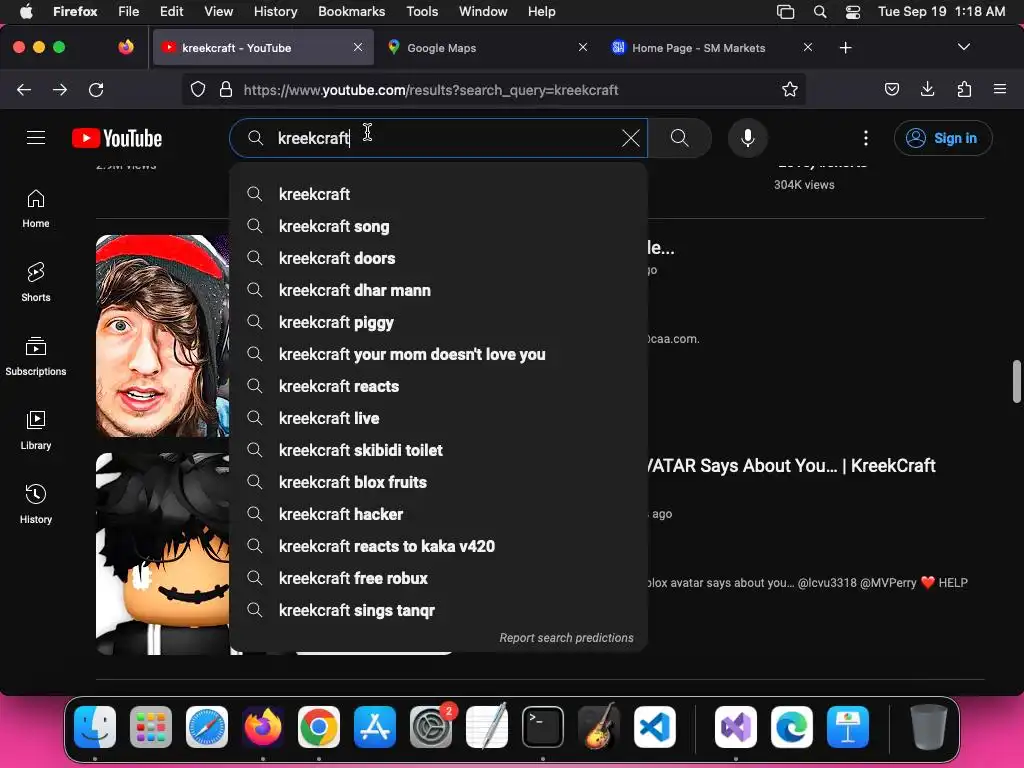The image size is (1024, 768).
Task: Choose suggestion kreekcraft reacts
Action: (x=438, y=386)
